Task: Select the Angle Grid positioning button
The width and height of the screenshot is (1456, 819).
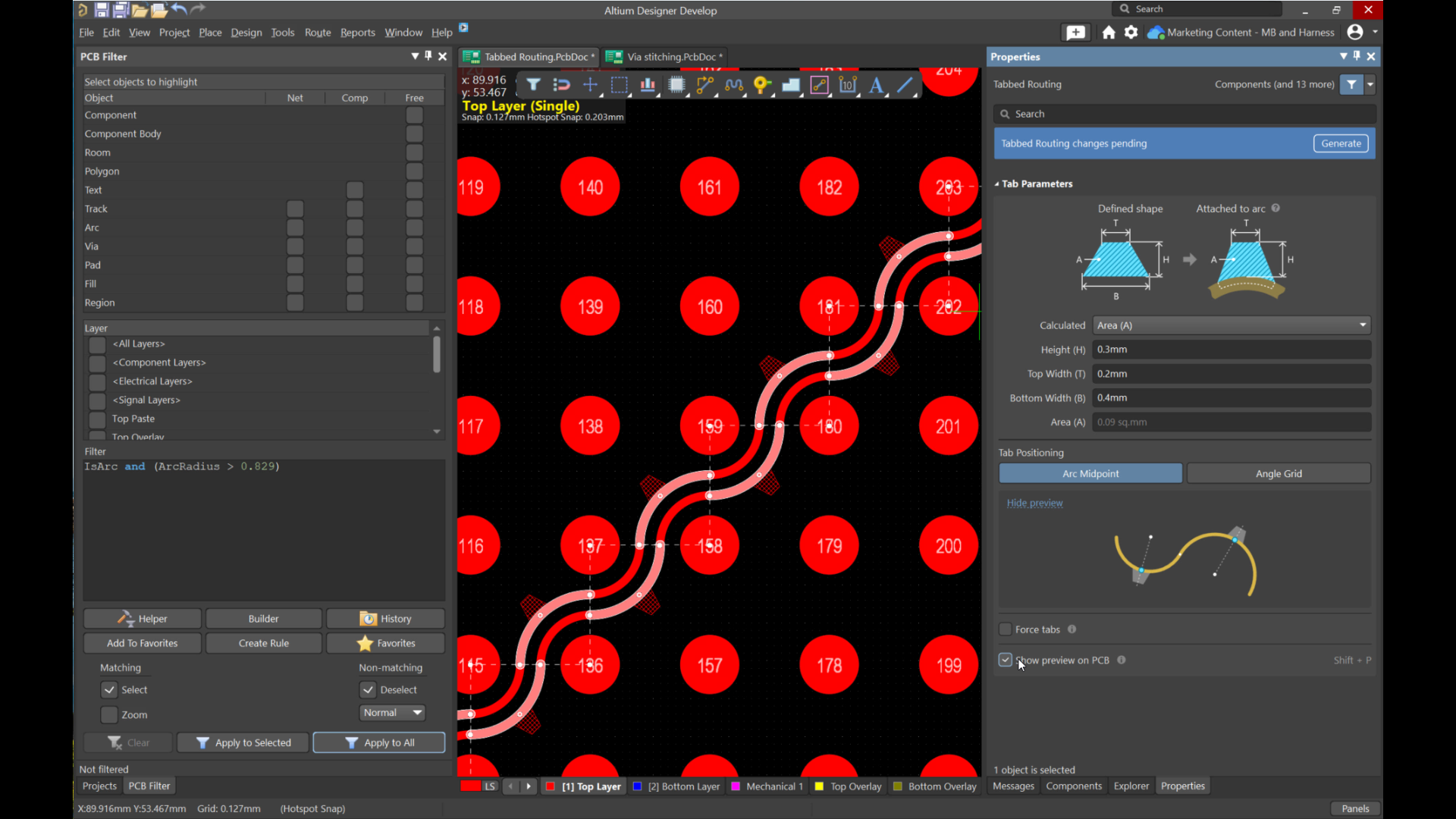Action: 1279,473
